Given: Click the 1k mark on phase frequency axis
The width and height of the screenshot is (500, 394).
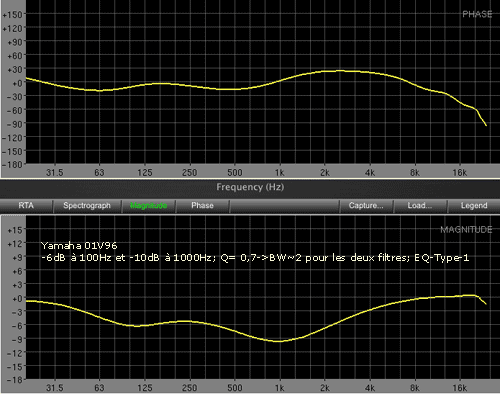Looking at the screenshot, I should click(280, 173).
